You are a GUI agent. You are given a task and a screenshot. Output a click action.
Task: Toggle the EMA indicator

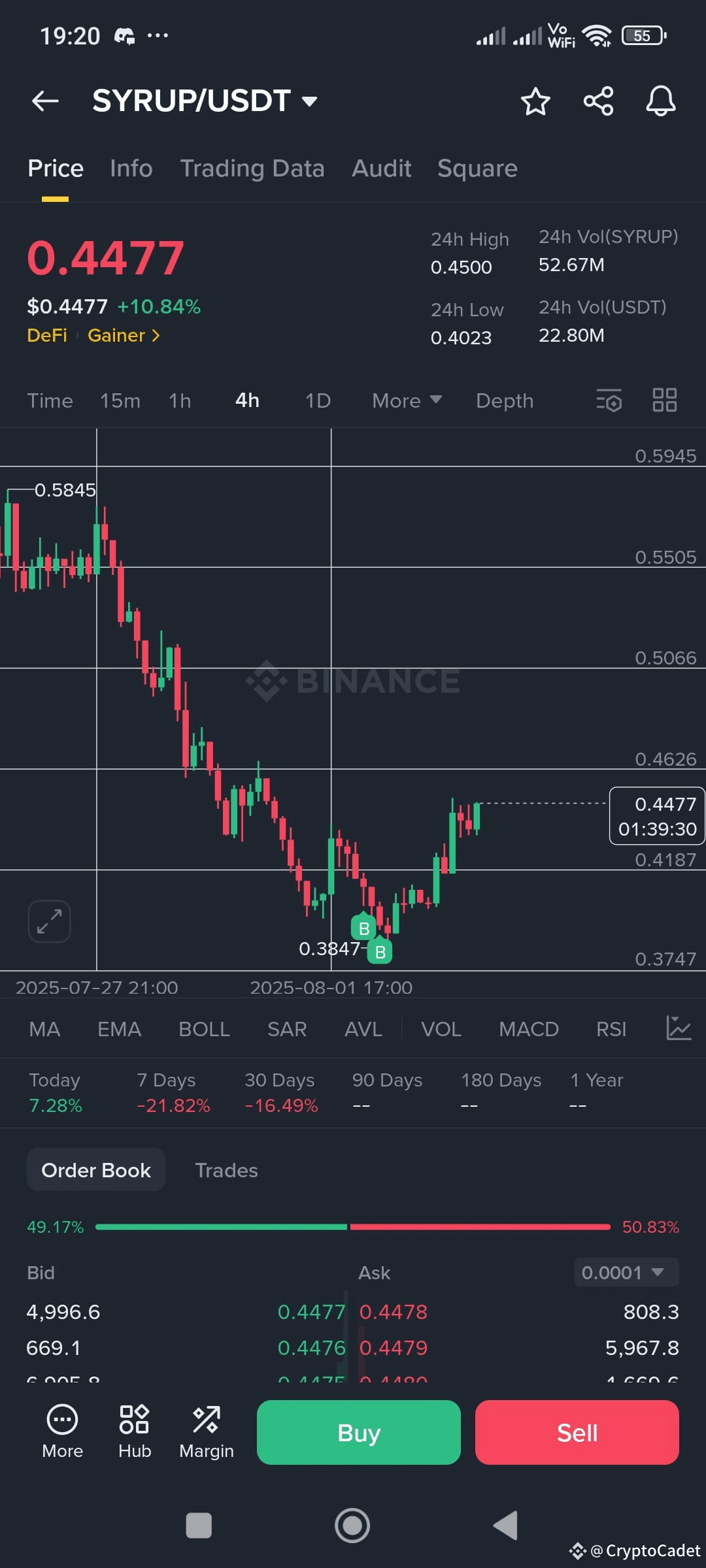point(119,1029)
